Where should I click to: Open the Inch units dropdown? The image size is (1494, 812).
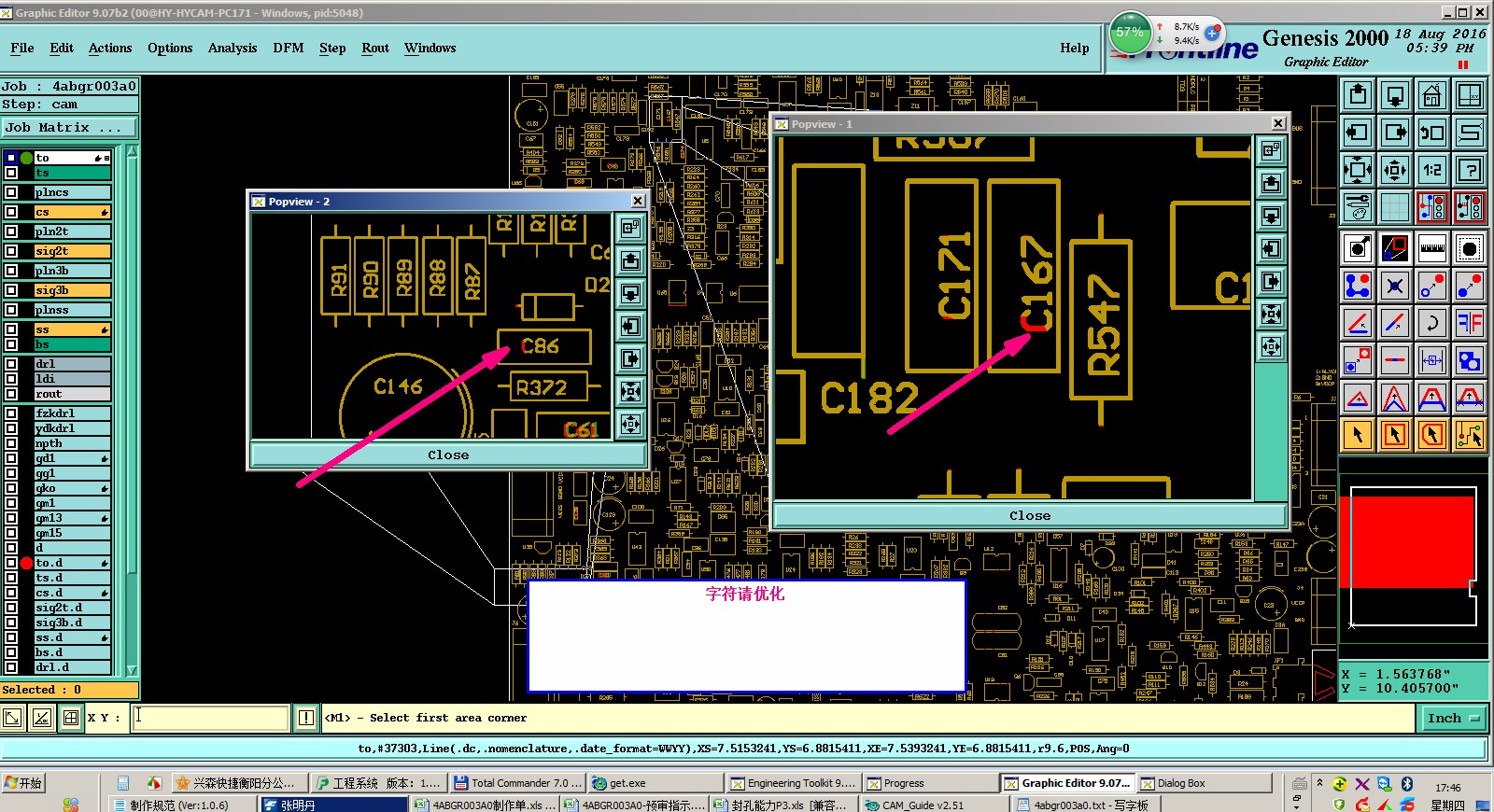point(1453,718)
